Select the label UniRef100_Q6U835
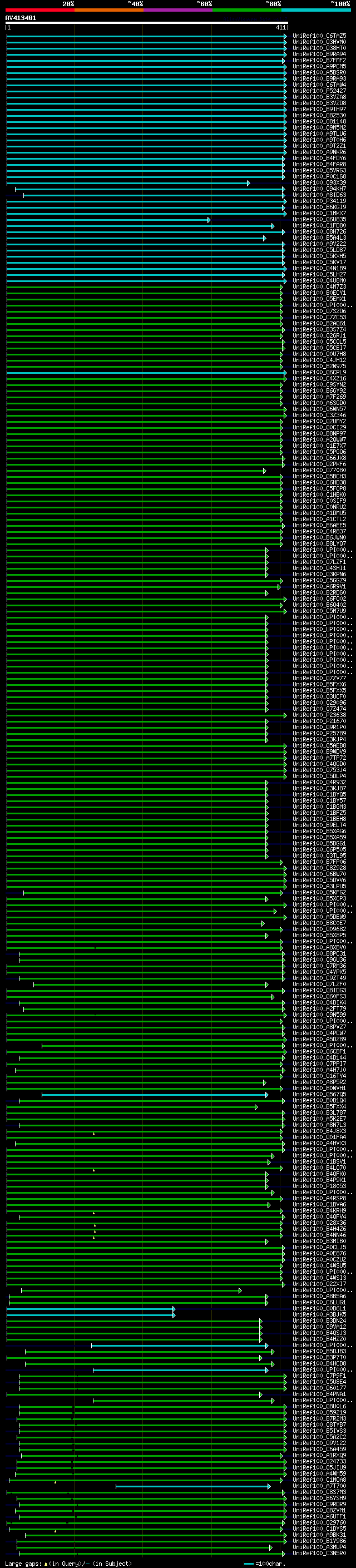356x1568 pixels. [319, 219]
